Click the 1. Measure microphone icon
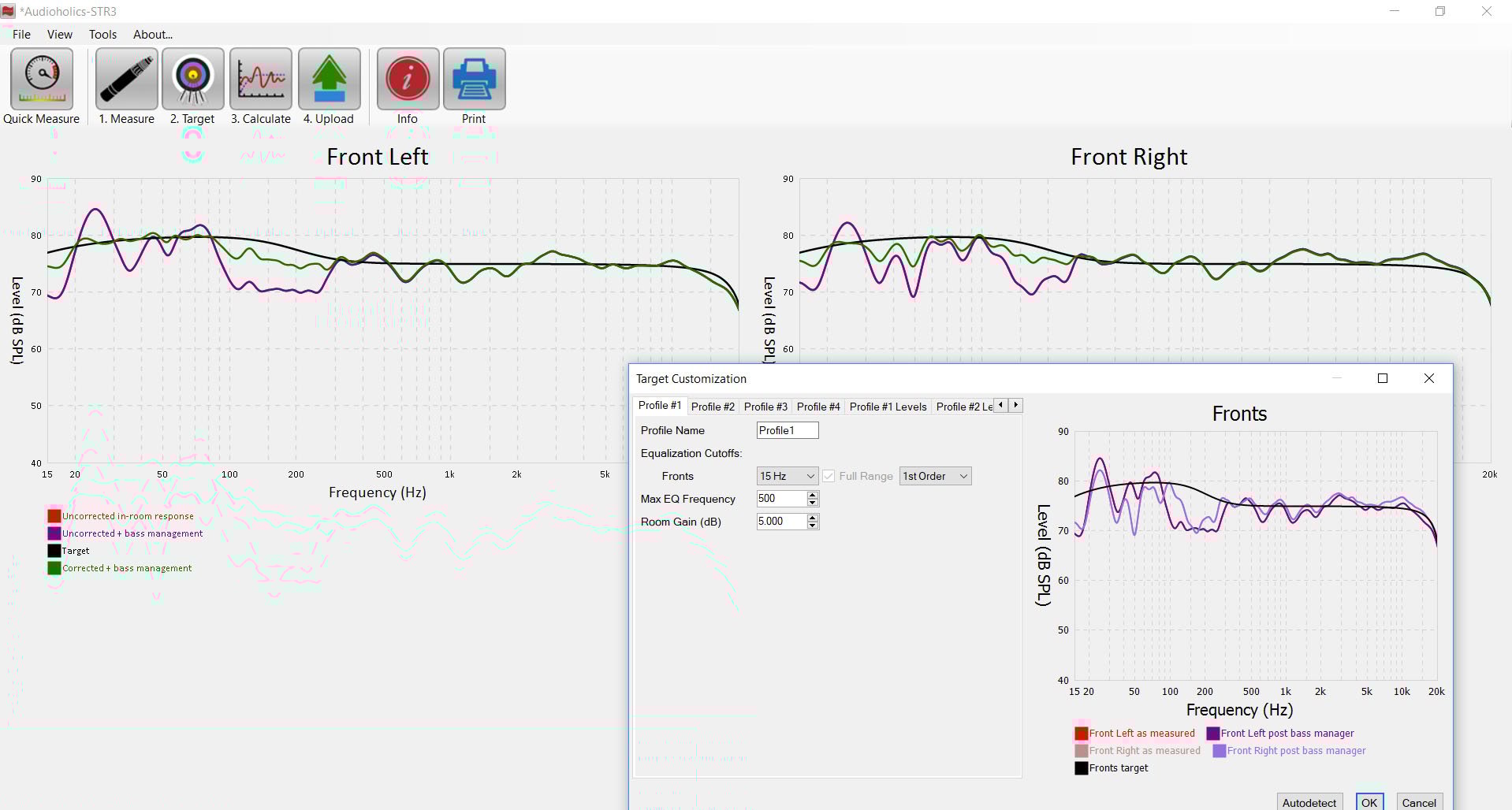Viewport: 1512px width, 810px height. point(126,80)
